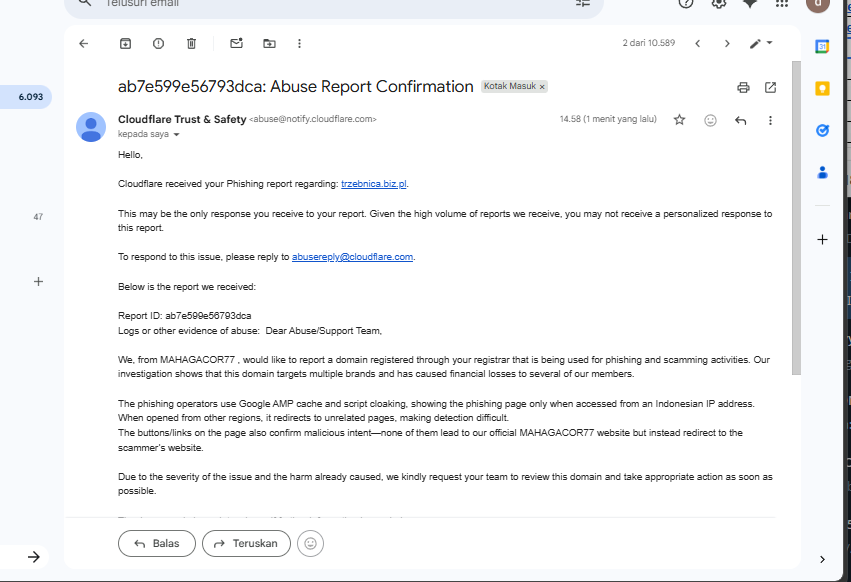Screen dimensions: 851x582
Task: Open Google Calendar side panel
Action: tap(822, 47)
